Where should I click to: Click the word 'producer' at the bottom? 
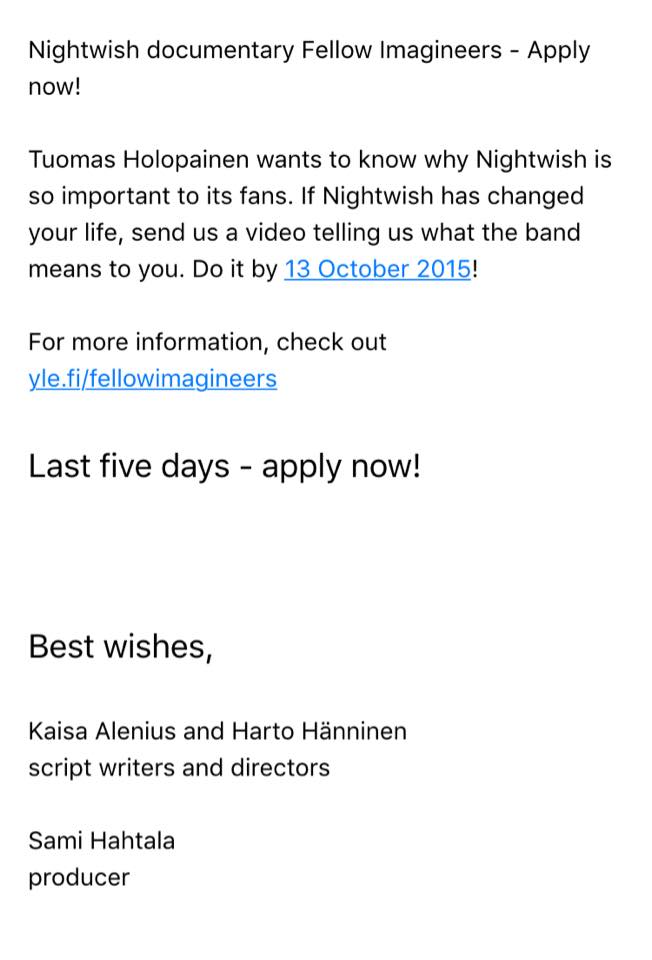(79, 878)
